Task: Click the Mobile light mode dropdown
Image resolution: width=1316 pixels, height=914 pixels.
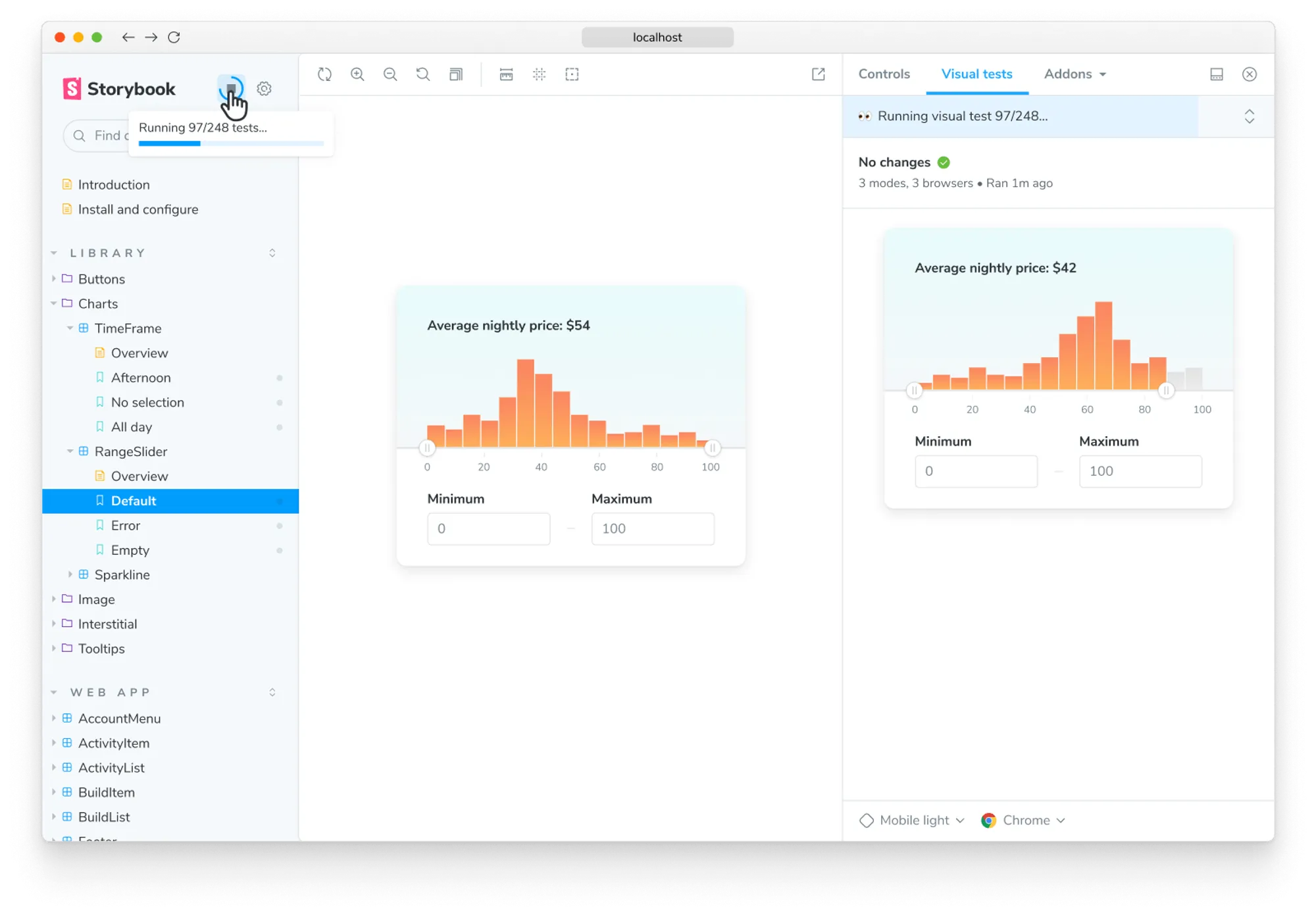Action: pos(912,820)
